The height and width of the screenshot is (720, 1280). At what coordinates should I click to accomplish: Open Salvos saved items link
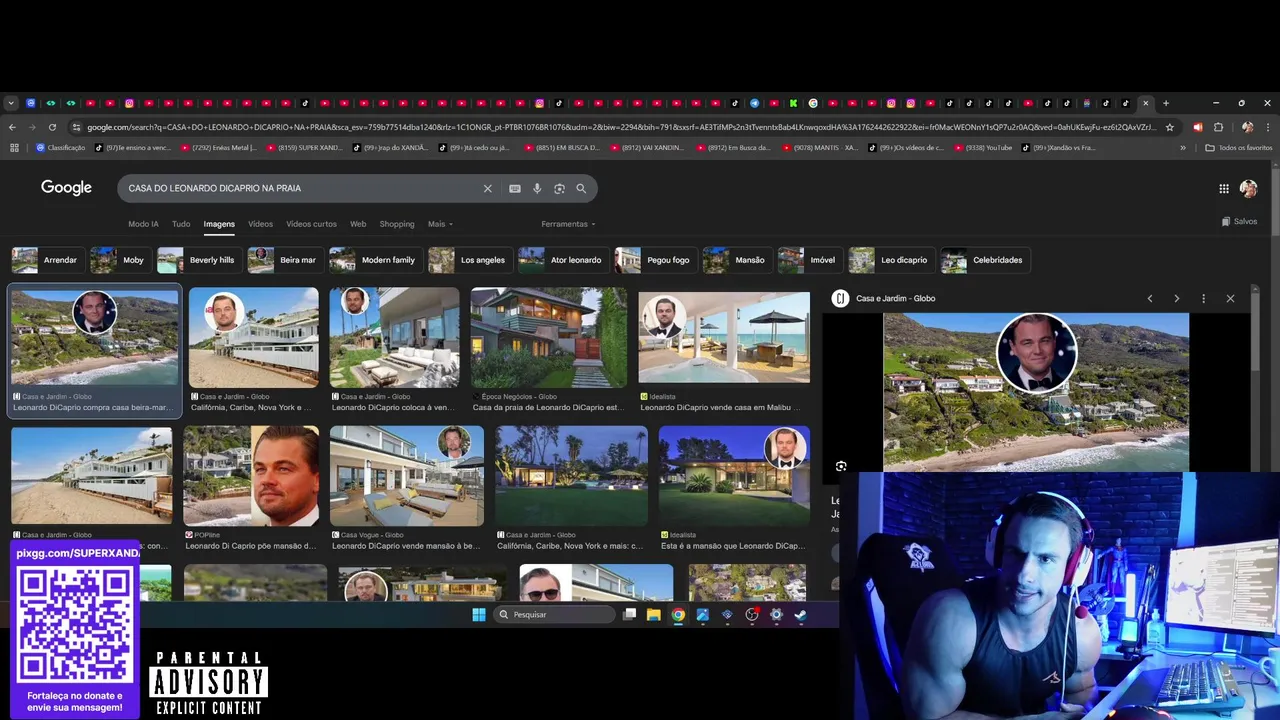click(x=1239, y=221)
